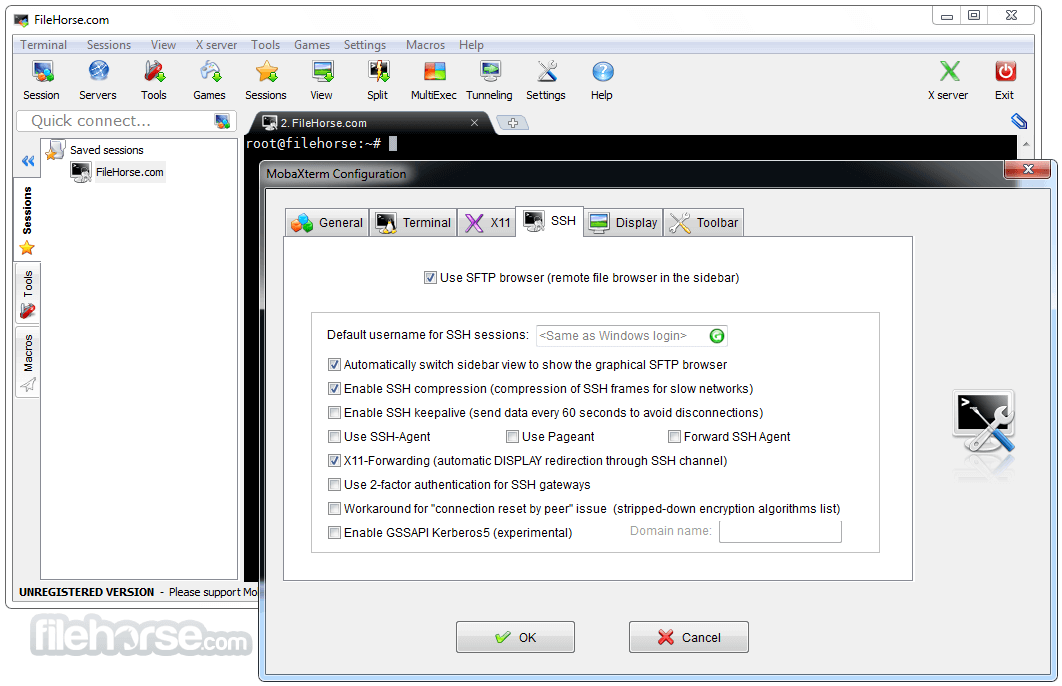Open the Games toolbar icon
The image size is (1062, 686).
coord(209,80)
